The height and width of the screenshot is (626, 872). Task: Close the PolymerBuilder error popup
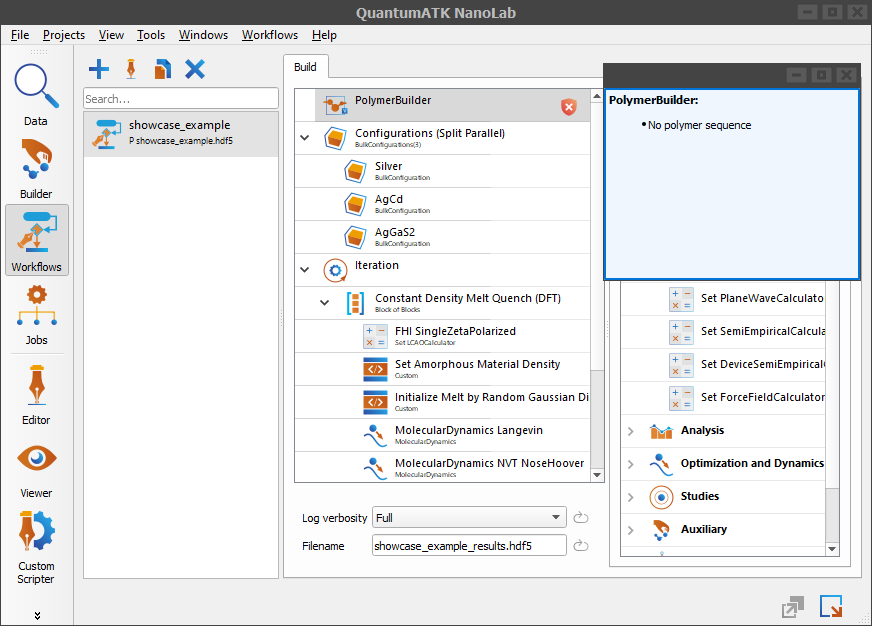click(846, 74)
